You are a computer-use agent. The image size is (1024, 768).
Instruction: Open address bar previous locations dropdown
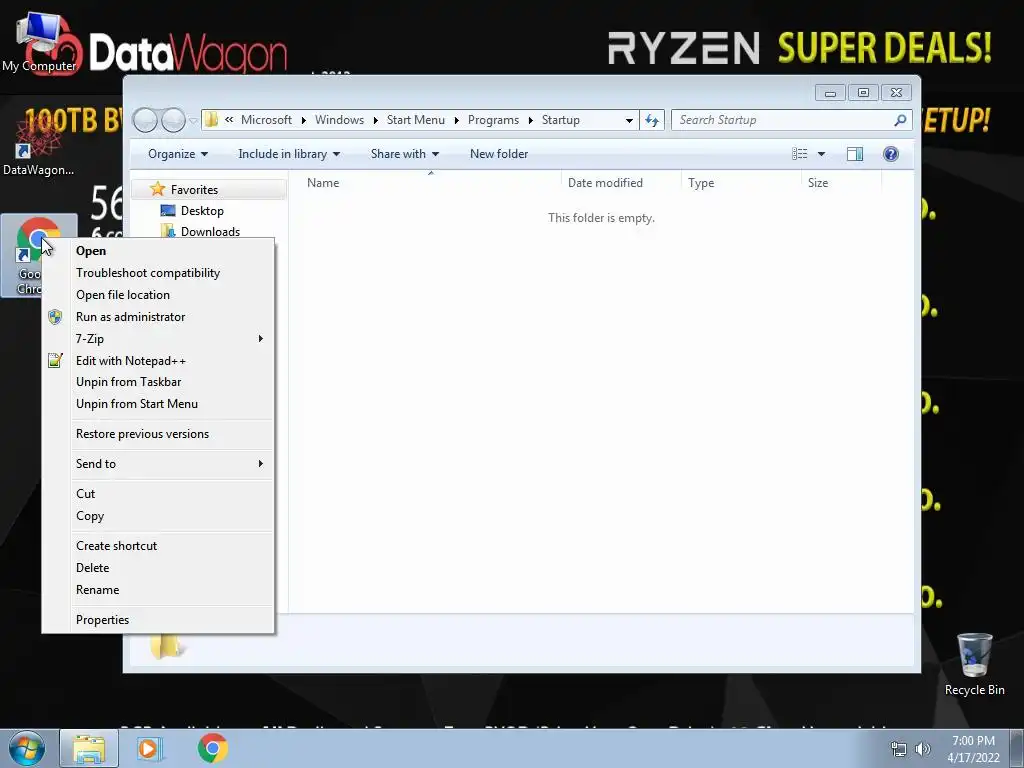point(629,120)
